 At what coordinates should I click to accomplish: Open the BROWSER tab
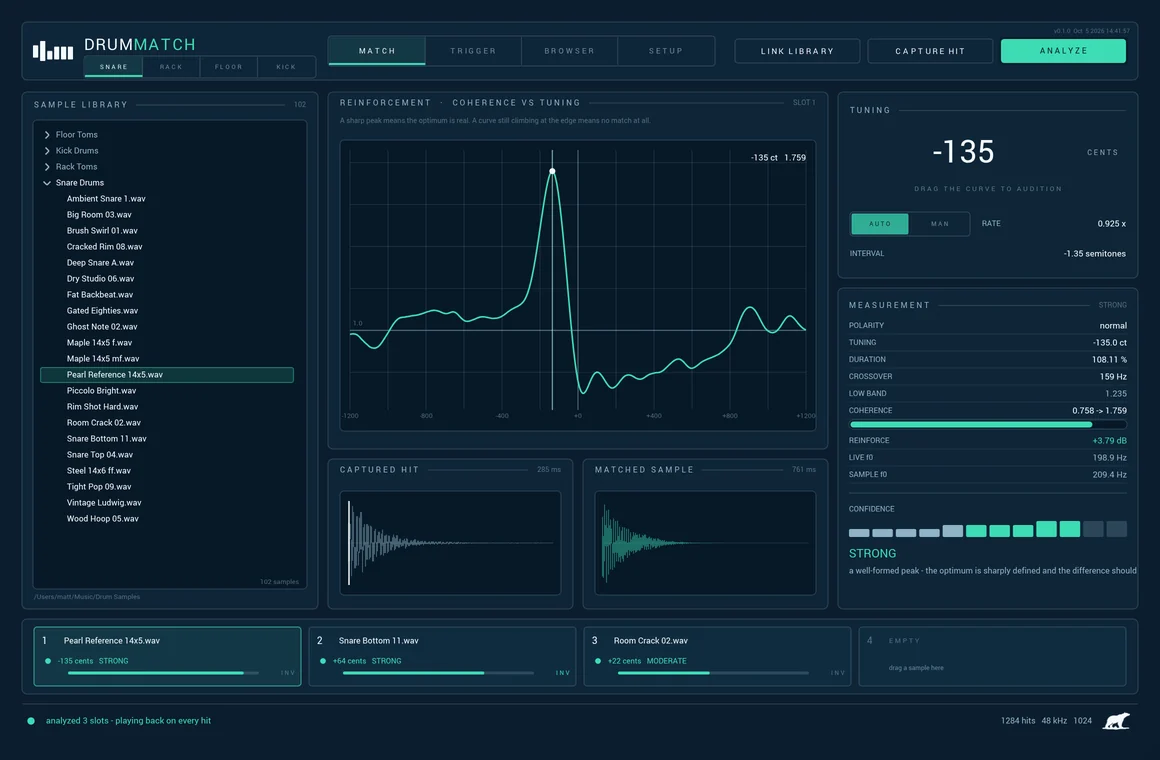click(x=570, y=51)
